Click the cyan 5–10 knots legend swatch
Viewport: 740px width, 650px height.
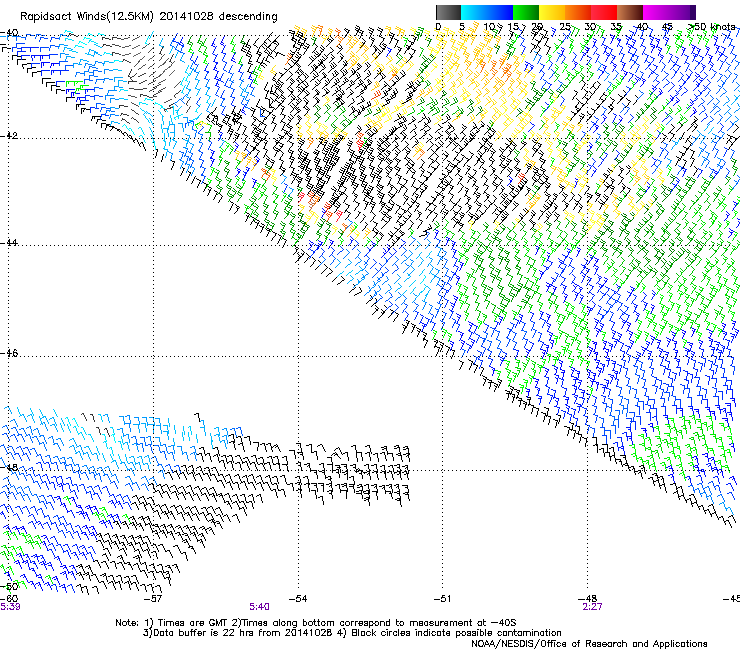pyautogui.click(x=474, y=12)
